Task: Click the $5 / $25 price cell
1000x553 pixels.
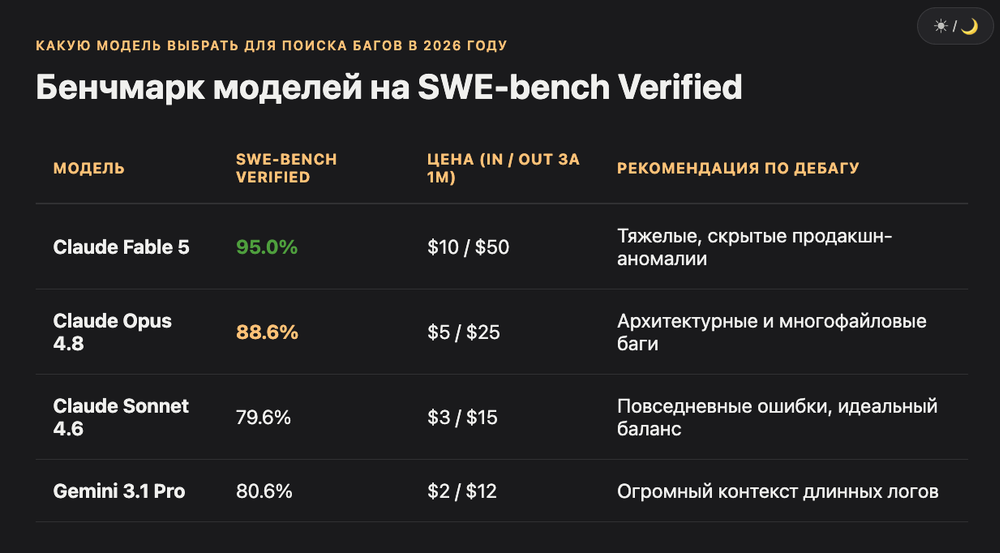Action: point(464,332)
